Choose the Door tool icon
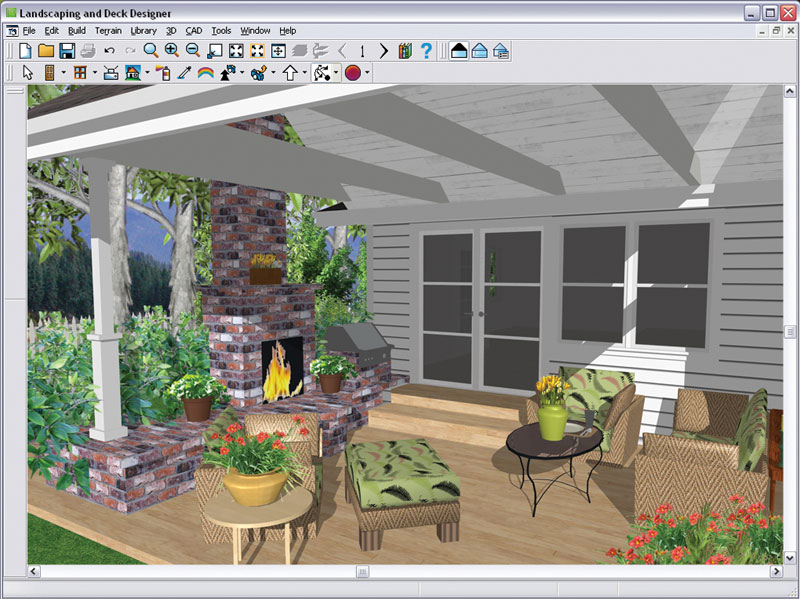The image size is (800, 599). click(x=49, y=73)
